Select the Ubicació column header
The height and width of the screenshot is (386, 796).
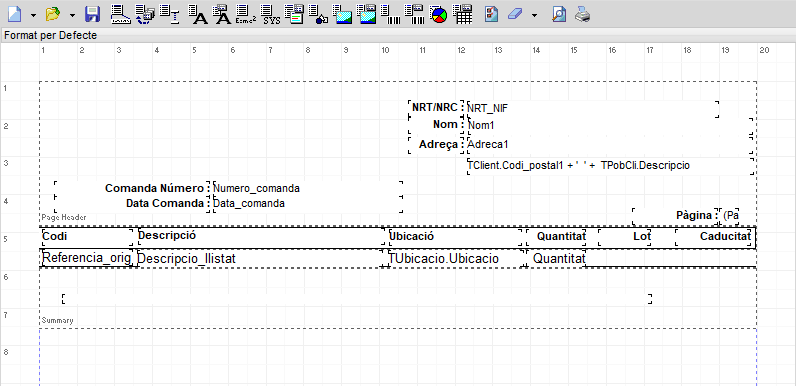click(455, 237)
